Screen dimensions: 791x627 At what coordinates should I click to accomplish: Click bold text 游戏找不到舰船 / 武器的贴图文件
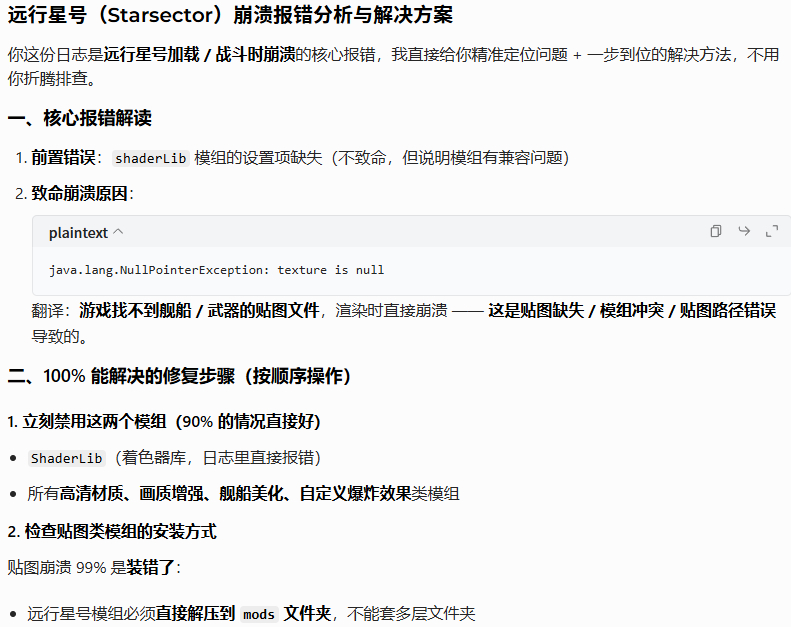(x=199, y=310)
